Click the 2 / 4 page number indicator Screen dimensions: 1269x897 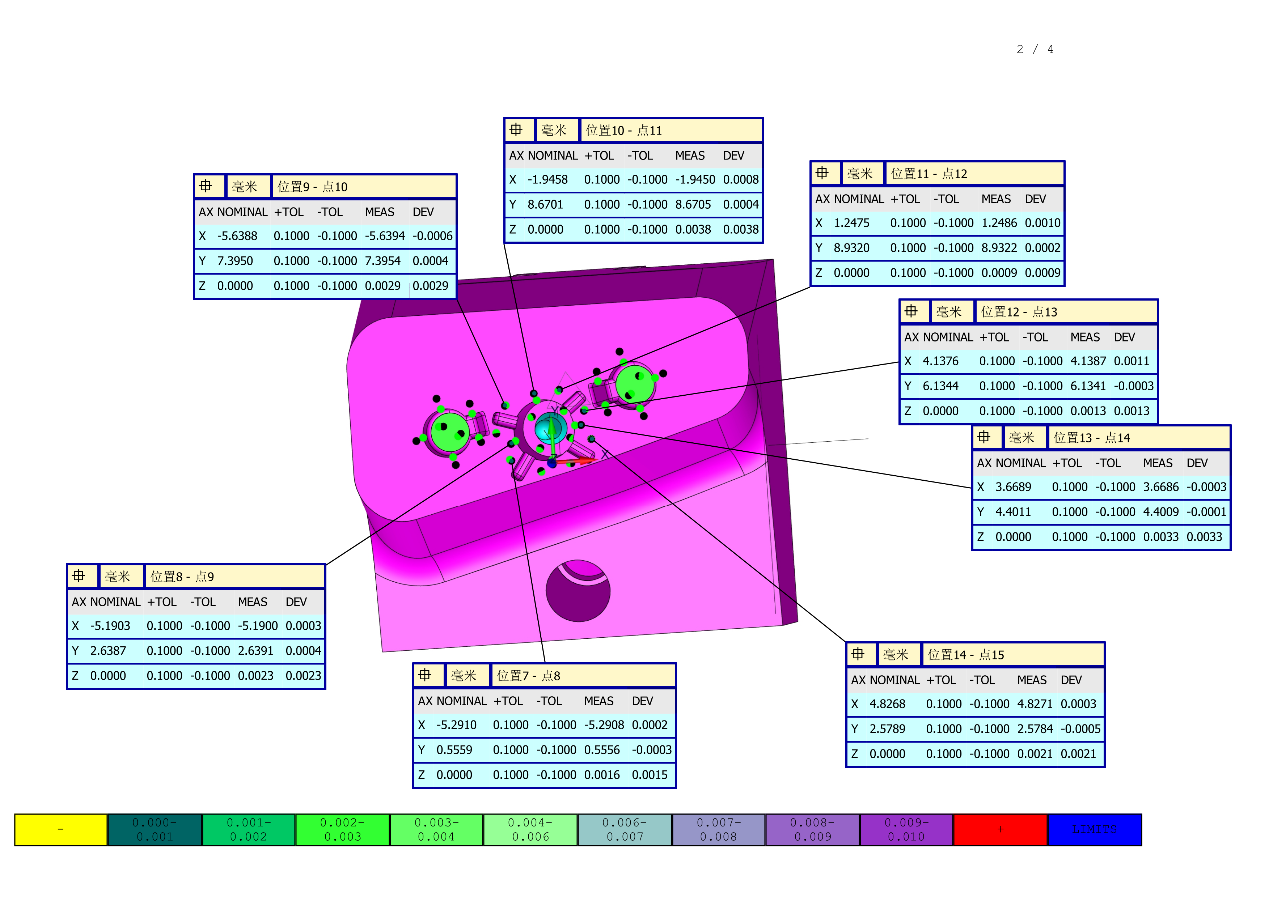coord(1035,49)
